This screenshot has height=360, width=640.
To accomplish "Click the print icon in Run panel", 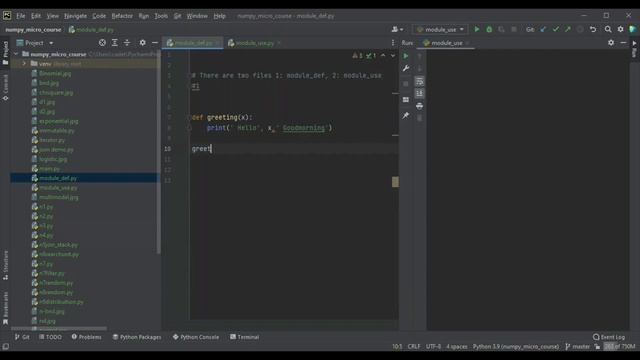I will tap(419, 106).
